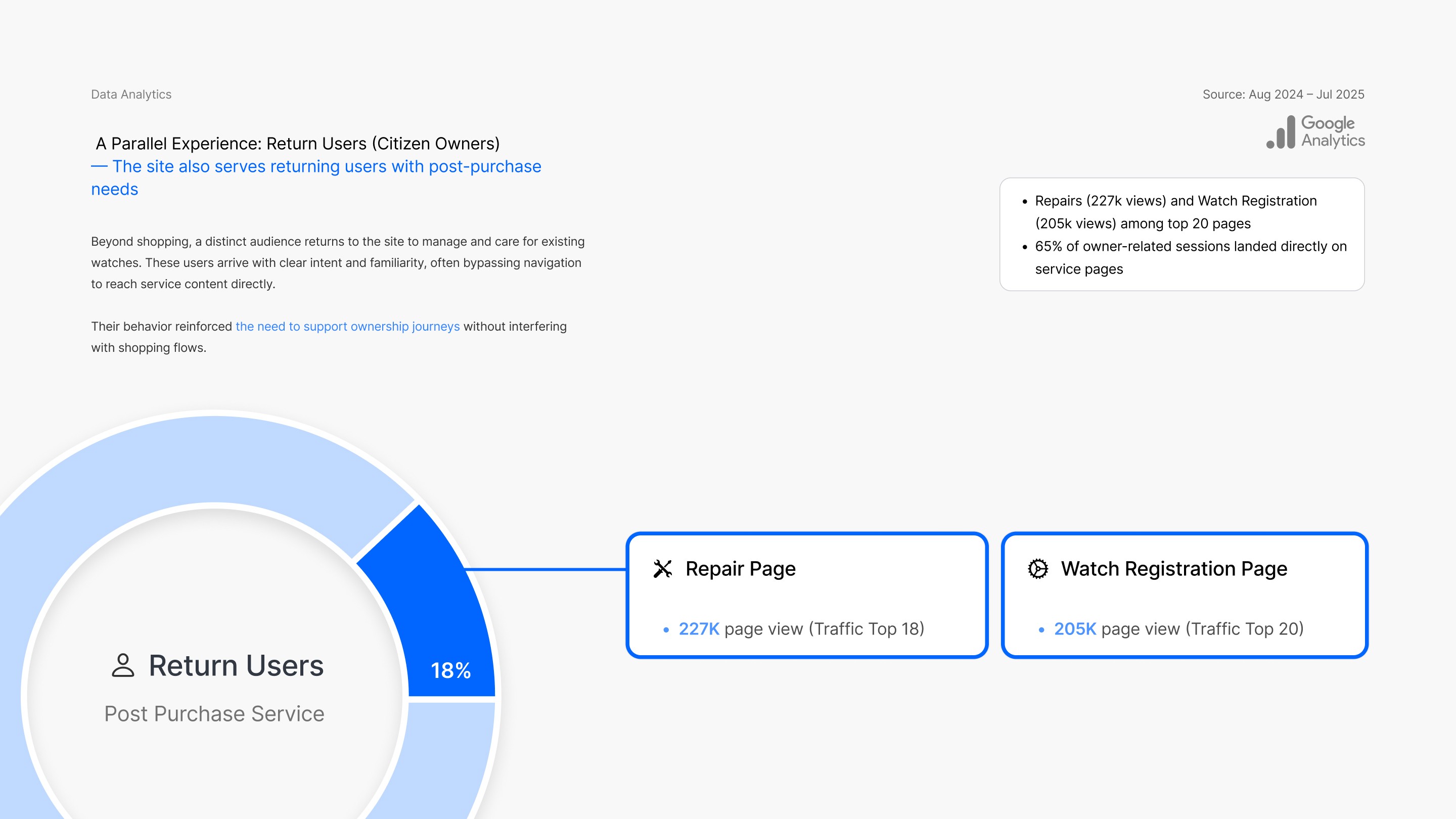Click 'the need to support ownership journeys' link
1456x819 pixels.
pyautogui.click(x=348, y=327)
